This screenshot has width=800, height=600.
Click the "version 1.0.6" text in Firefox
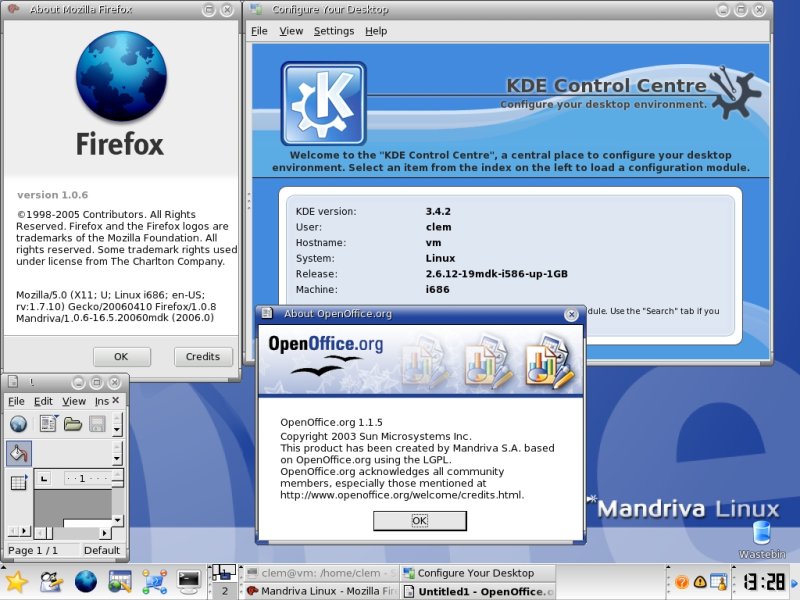tap(53, 195)
